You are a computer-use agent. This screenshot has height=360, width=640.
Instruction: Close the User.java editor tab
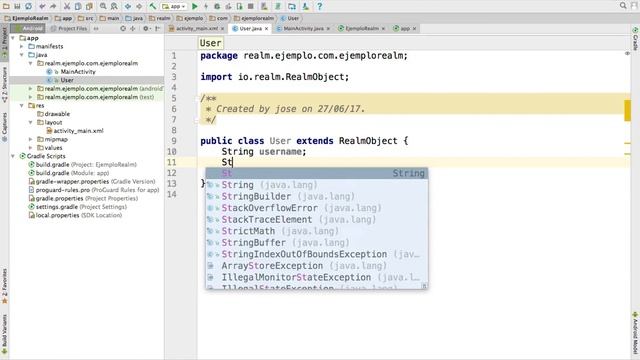click(x=267, y=29)
